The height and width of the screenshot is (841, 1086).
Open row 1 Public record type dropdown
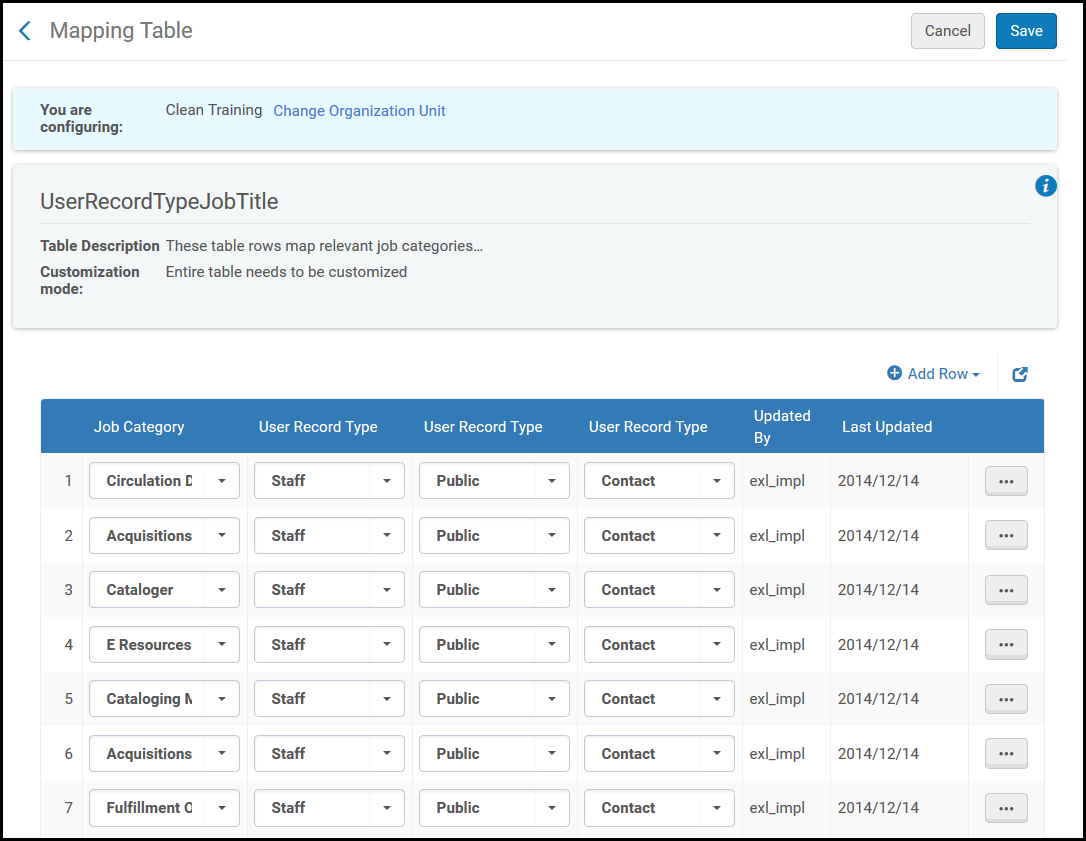494,481
